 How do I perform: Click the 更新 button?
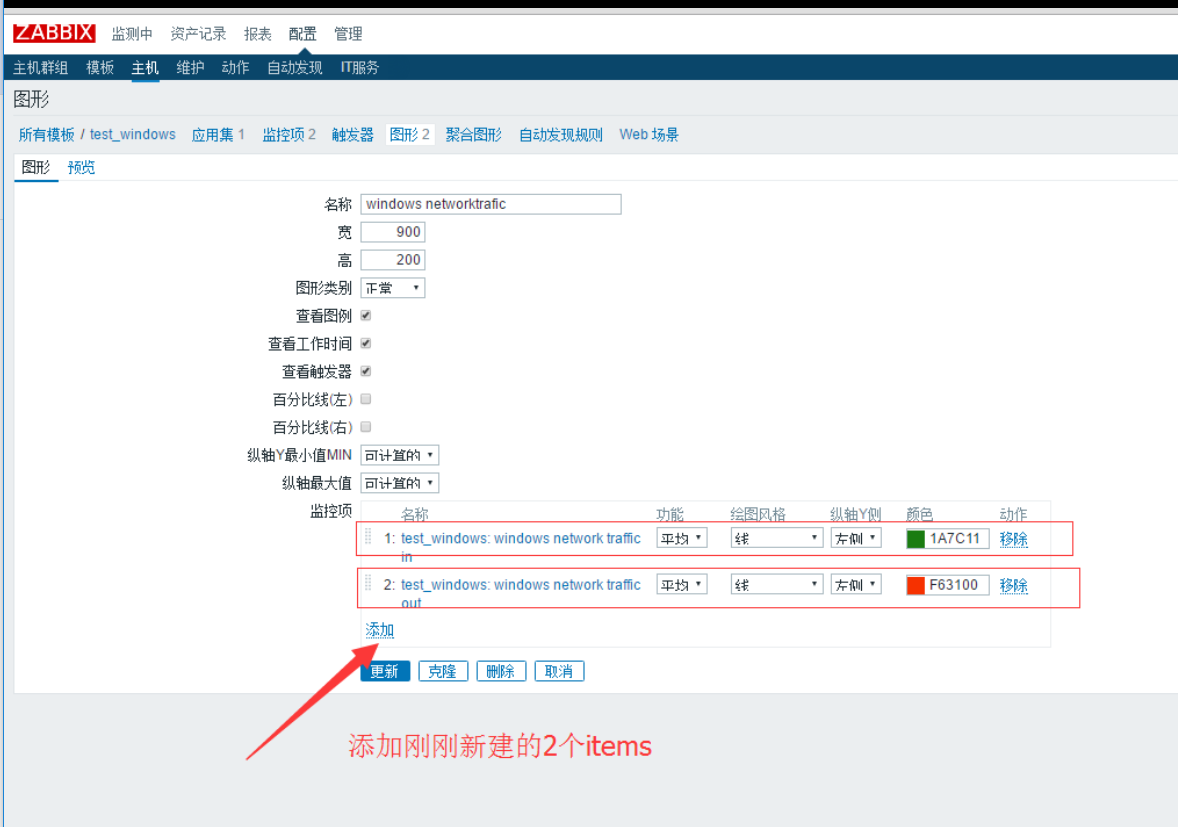tap(385, 671)
